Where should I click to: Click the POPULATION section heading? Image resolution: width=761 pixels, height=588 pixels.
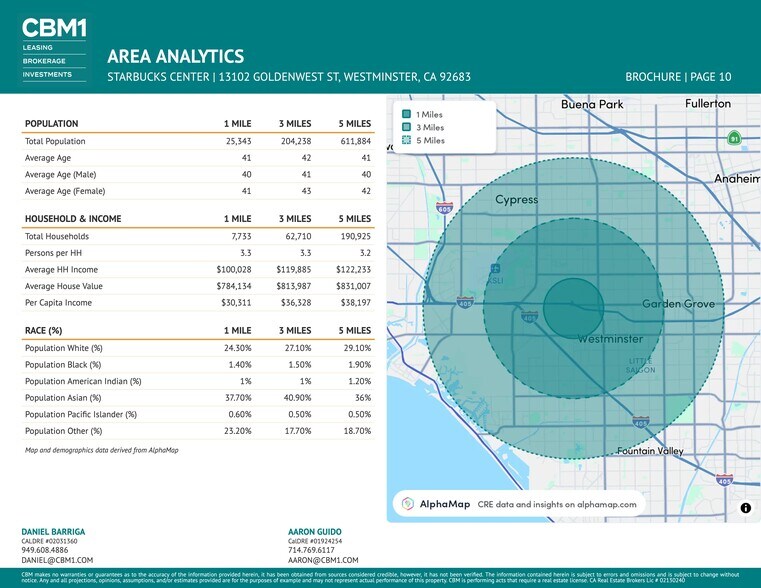(51, 124)
